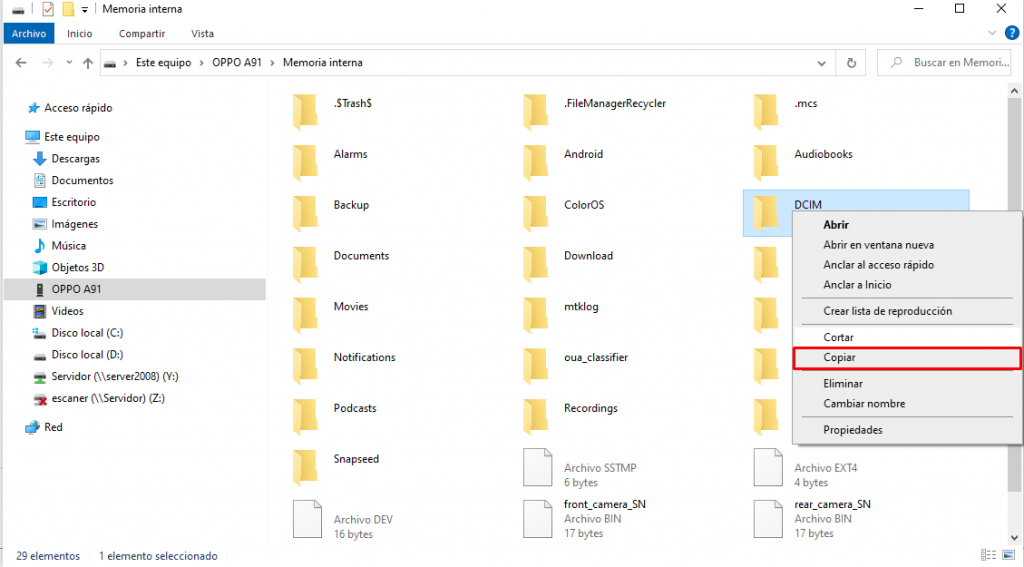Image resolution: width=1024 pixels, height=567 pixels.
Task: Select the Alarms folder icon
Action: click(x=306, y=160)
